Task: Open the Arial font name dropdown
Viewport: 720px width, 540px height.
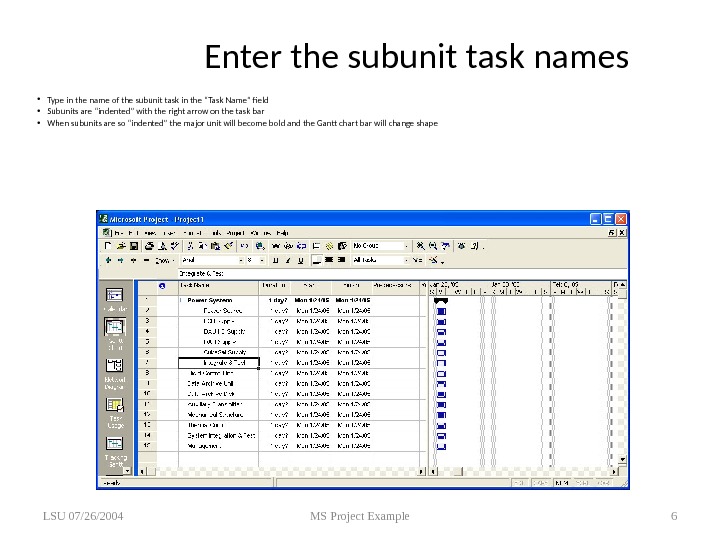Action: click(241, 260)
